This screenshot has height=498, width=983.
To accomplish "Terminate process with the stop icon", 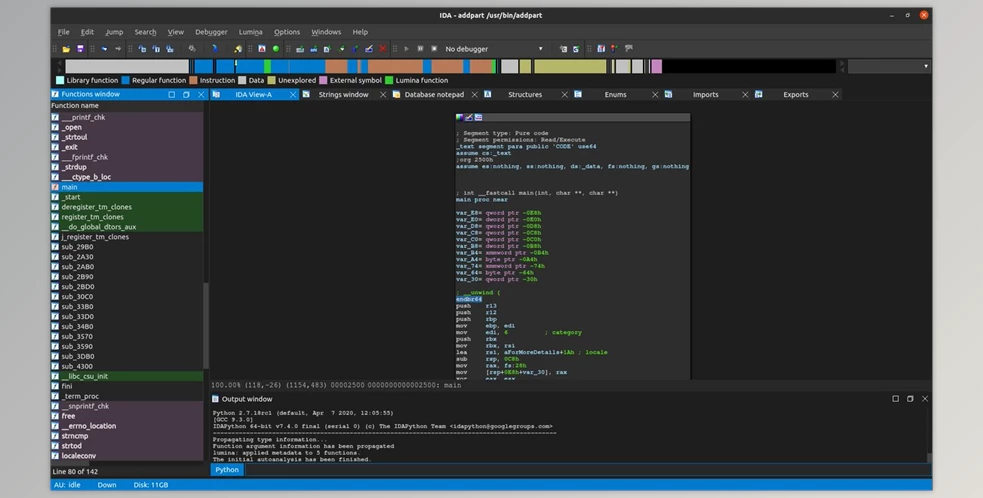I will tap(434, 49).
